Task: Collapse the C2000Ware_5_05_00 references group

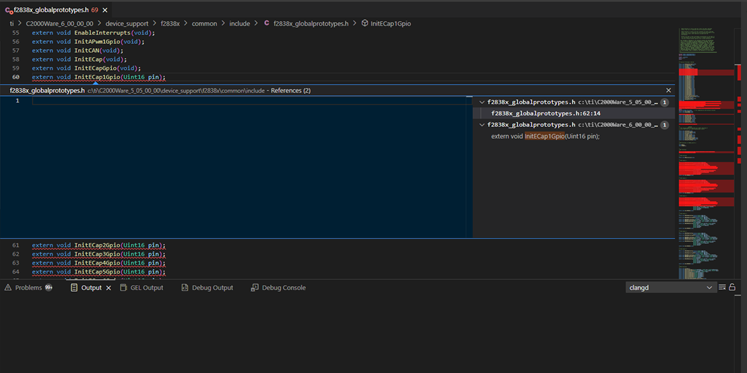Action: click(482, 102)
